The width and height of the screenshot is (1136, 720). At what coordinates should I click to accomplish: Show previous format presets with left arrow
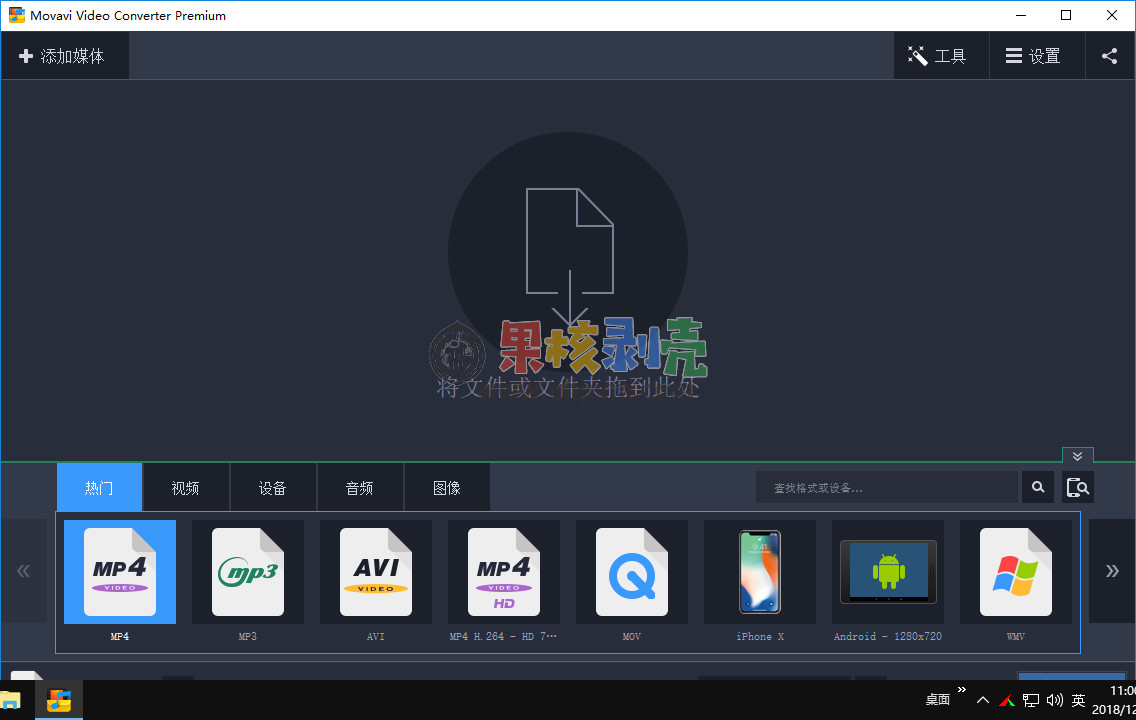[24, 571]
